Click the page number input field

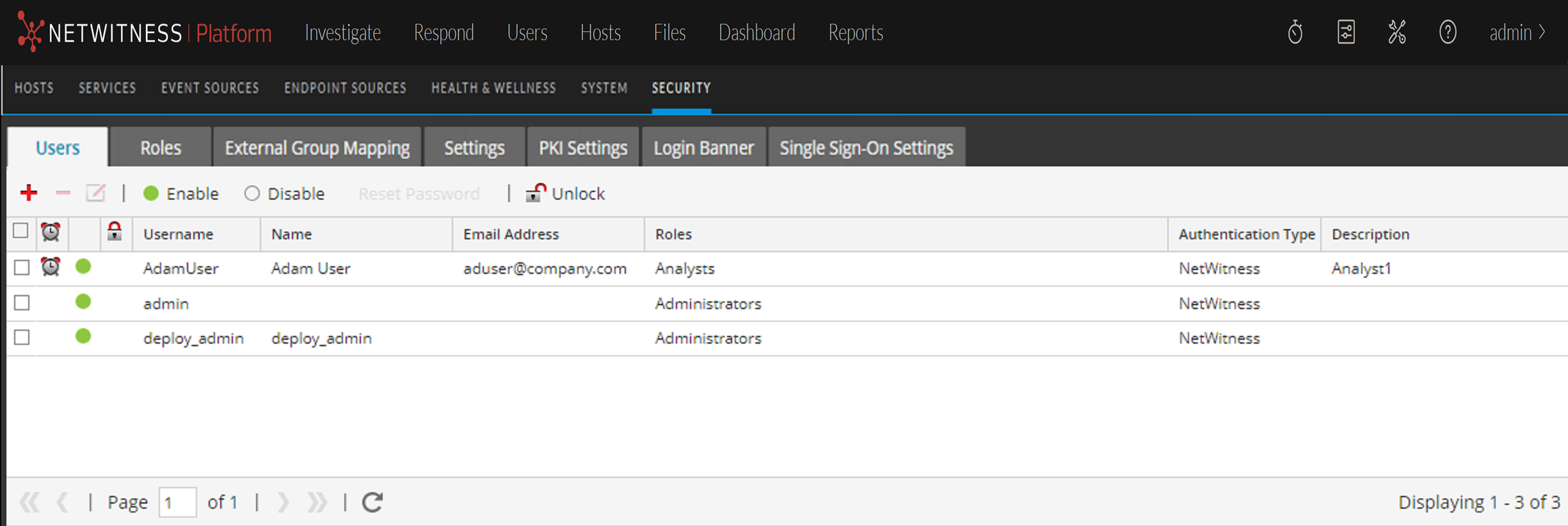tap(177, 502)
